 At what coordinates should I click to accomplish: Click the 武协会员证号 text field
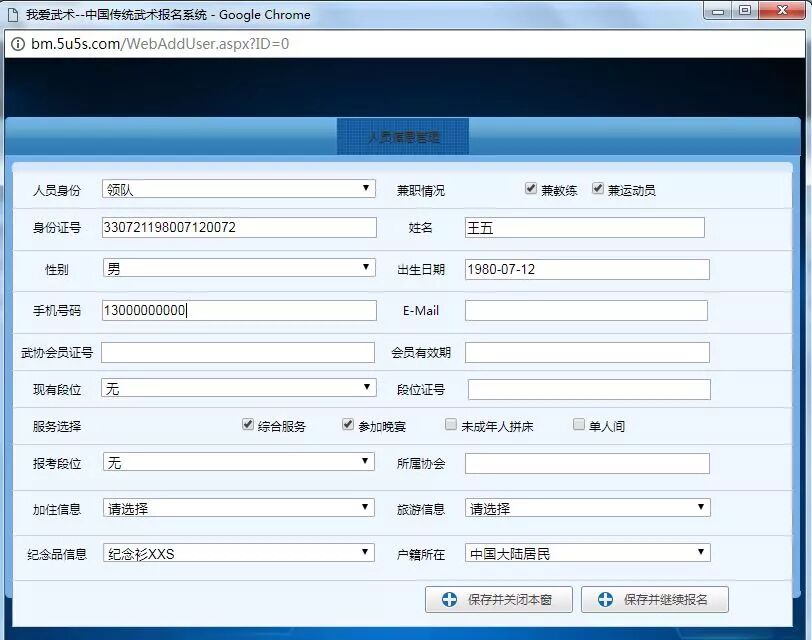click(239, 353)
